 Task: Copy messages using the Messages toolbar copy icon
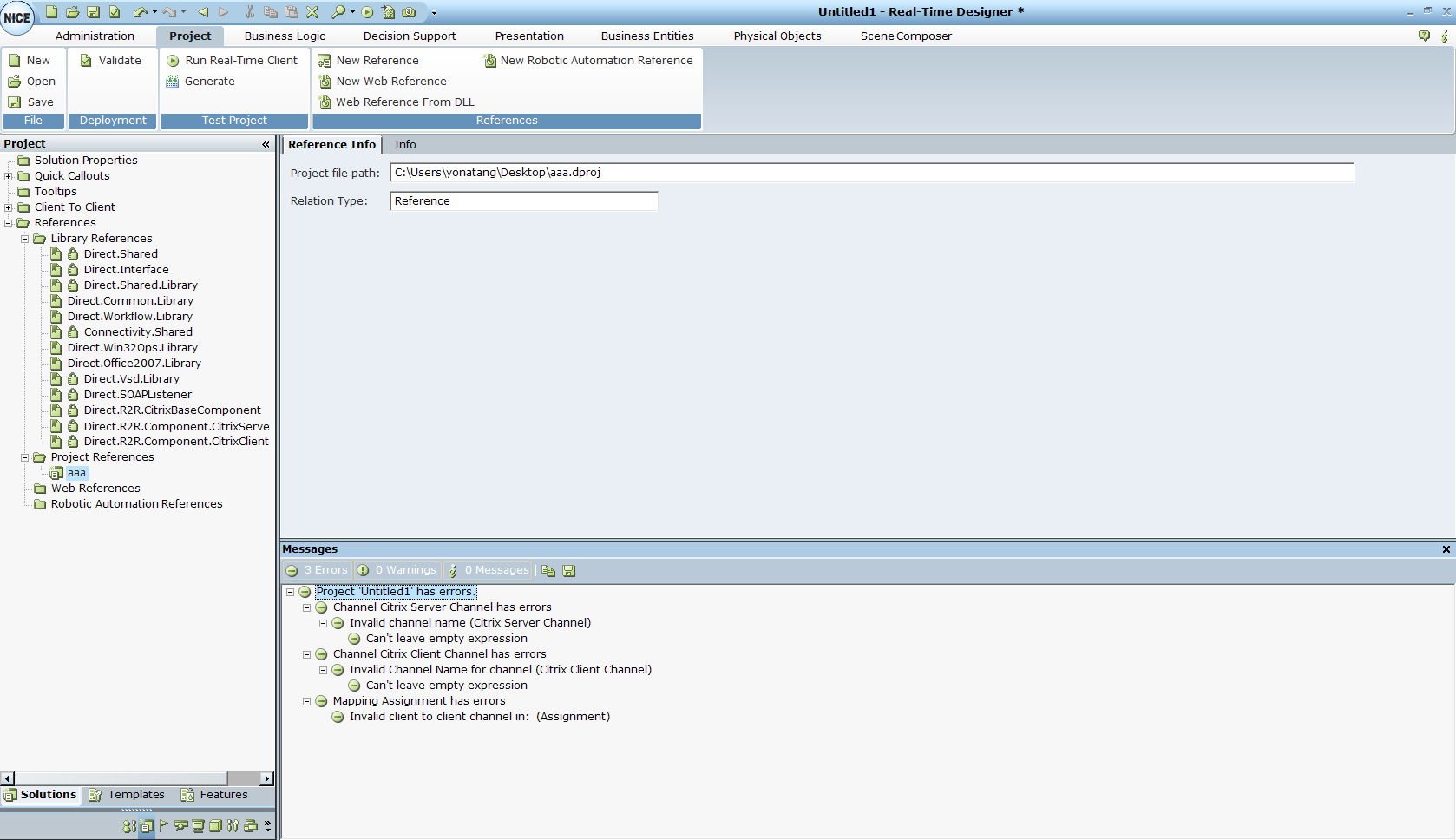pos(548,571)
